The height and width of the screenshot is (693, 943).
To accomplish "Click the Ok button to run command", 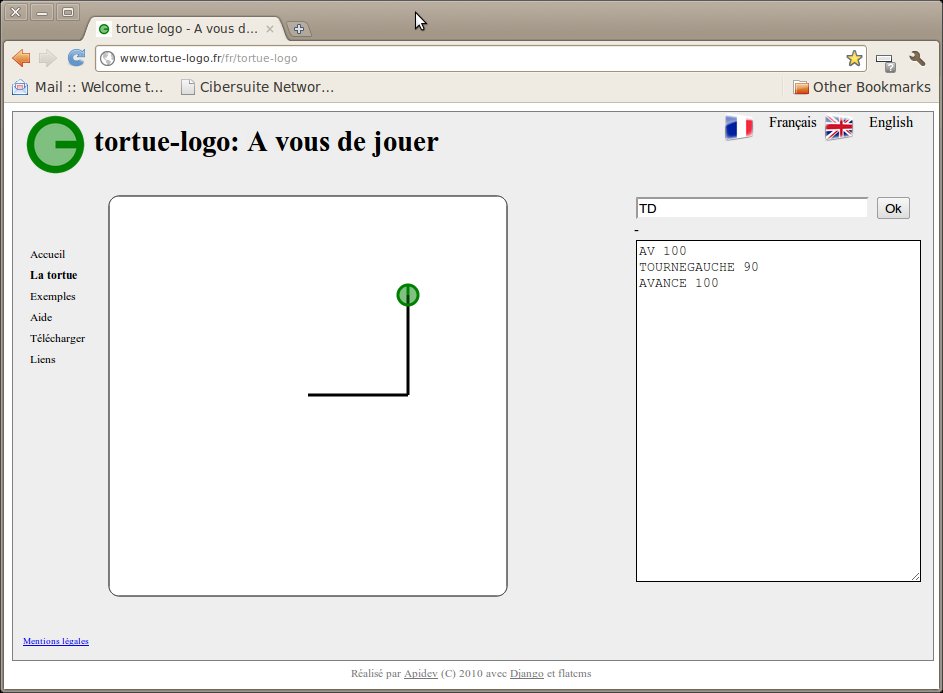I will click(893, 208).
